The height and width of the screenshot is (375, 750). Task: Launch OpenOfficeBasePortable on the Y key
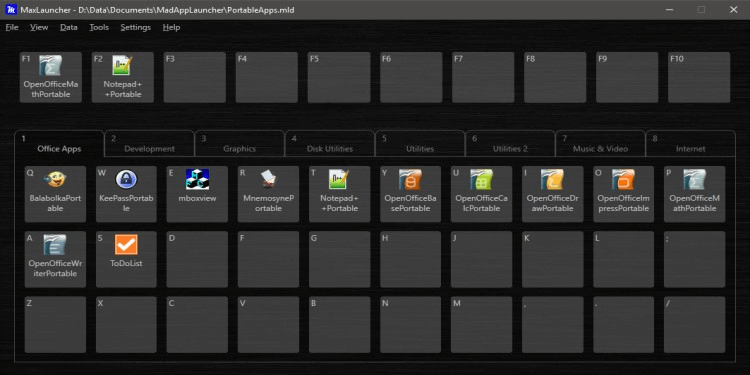click(x=410, y=194)
